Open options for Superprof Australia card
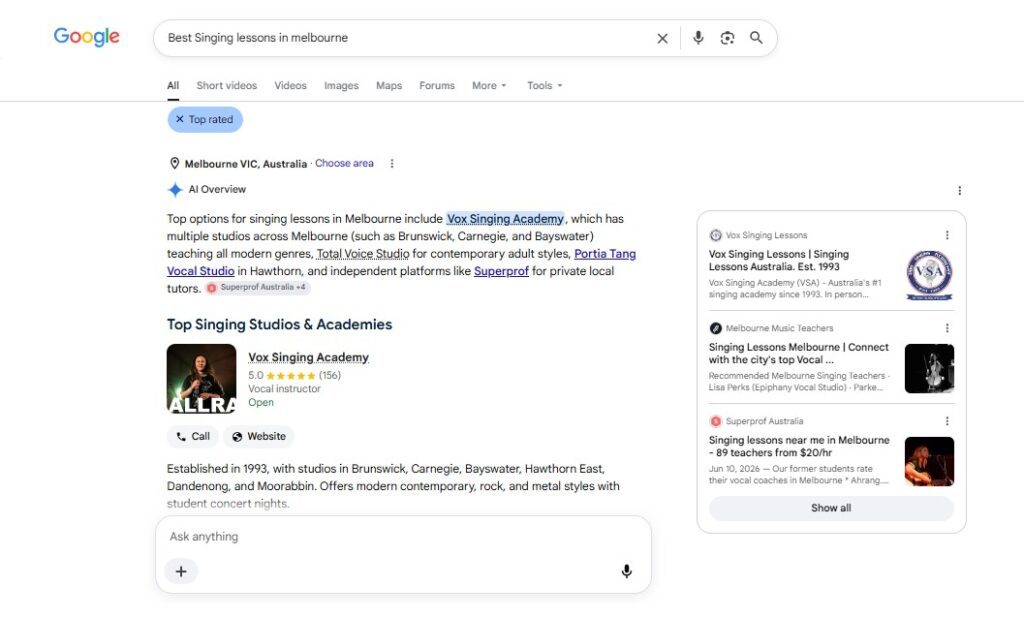1024x618 pixels. (x=947, y=421)
